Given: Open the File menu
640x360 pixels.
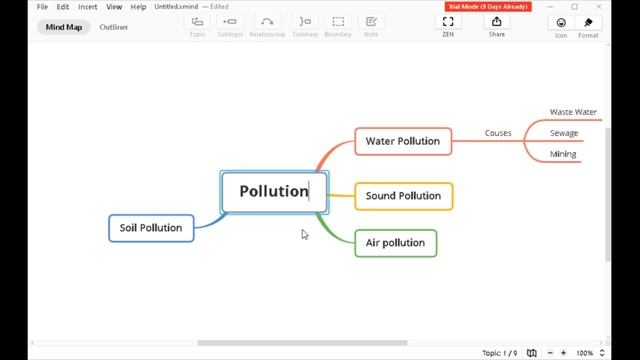Looking at the screenshot, I should pos(42,7).
